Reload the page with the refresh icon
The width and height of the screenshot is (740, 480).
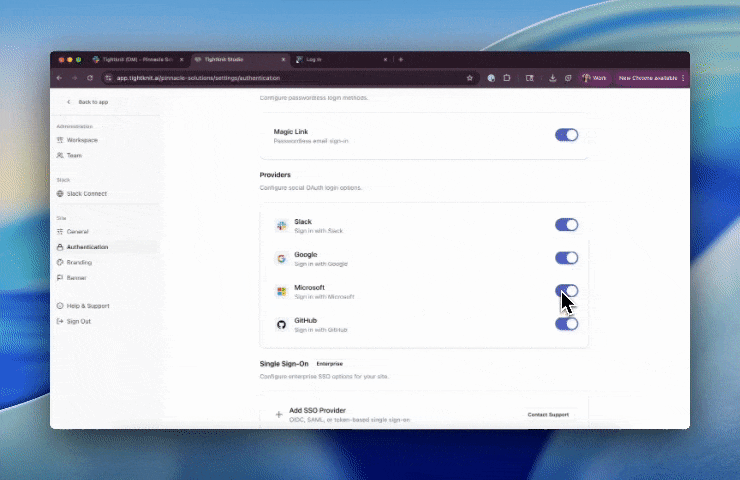click(x=90, y=78)
